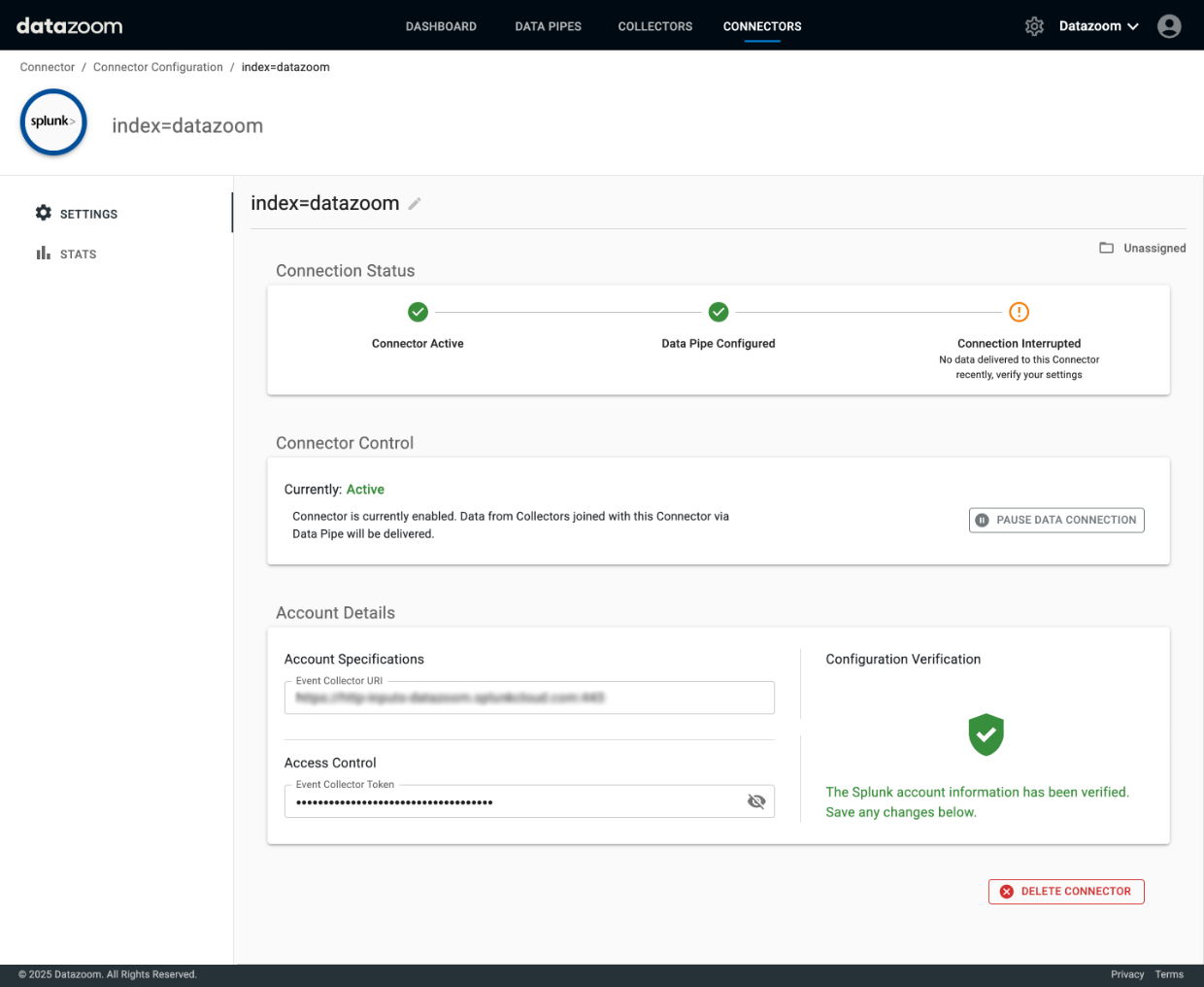Click the Event Collector URI field
The image size is (1204, 987).
(x=529, y=698)
